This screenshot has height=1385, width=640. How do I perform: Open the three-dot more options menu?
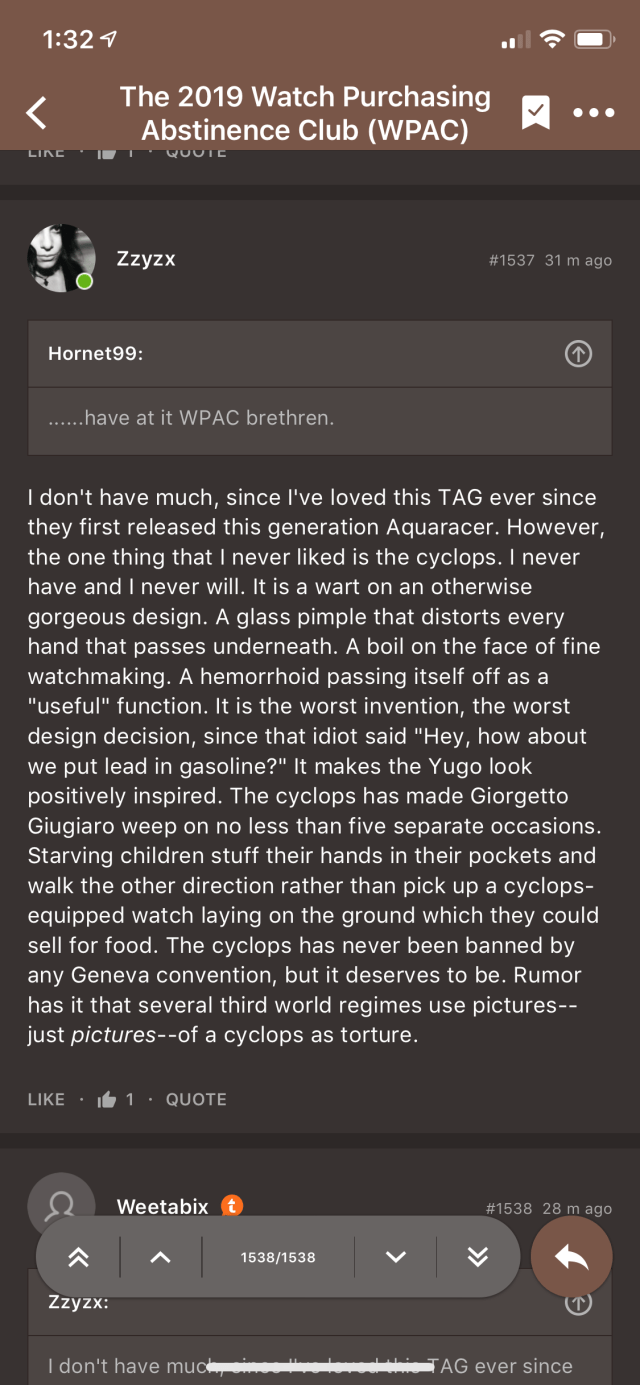(594, 113)
